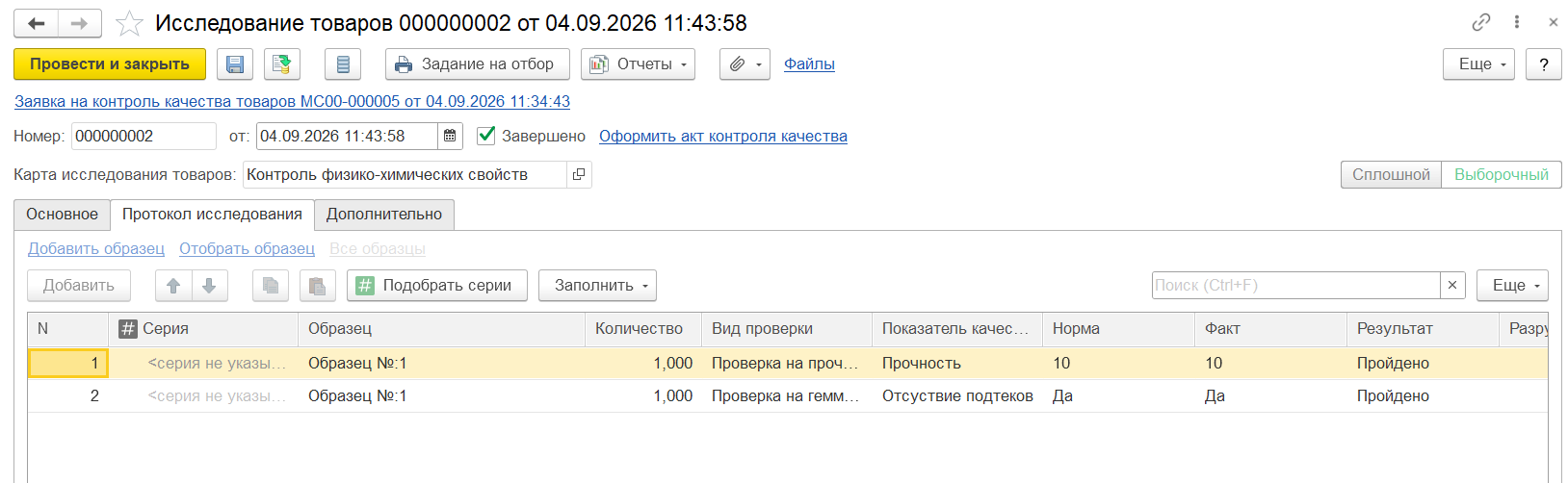1568x483 pixels.
Task: Click Пройдено result in Отсутствие подтеков row
Action: [1423, 395]
